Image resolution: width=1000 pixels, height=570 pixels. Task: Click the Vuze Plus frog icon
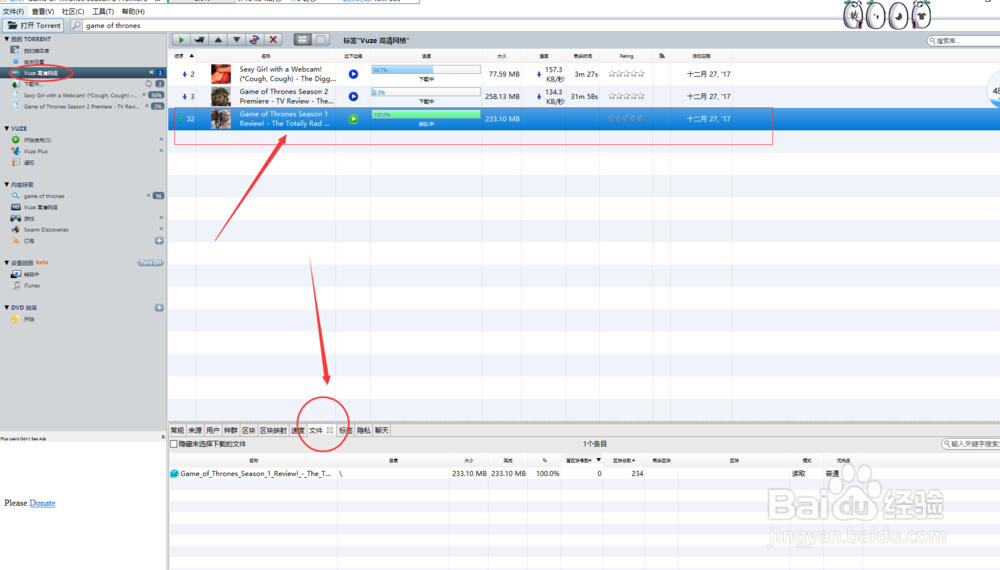coord(15,151)
